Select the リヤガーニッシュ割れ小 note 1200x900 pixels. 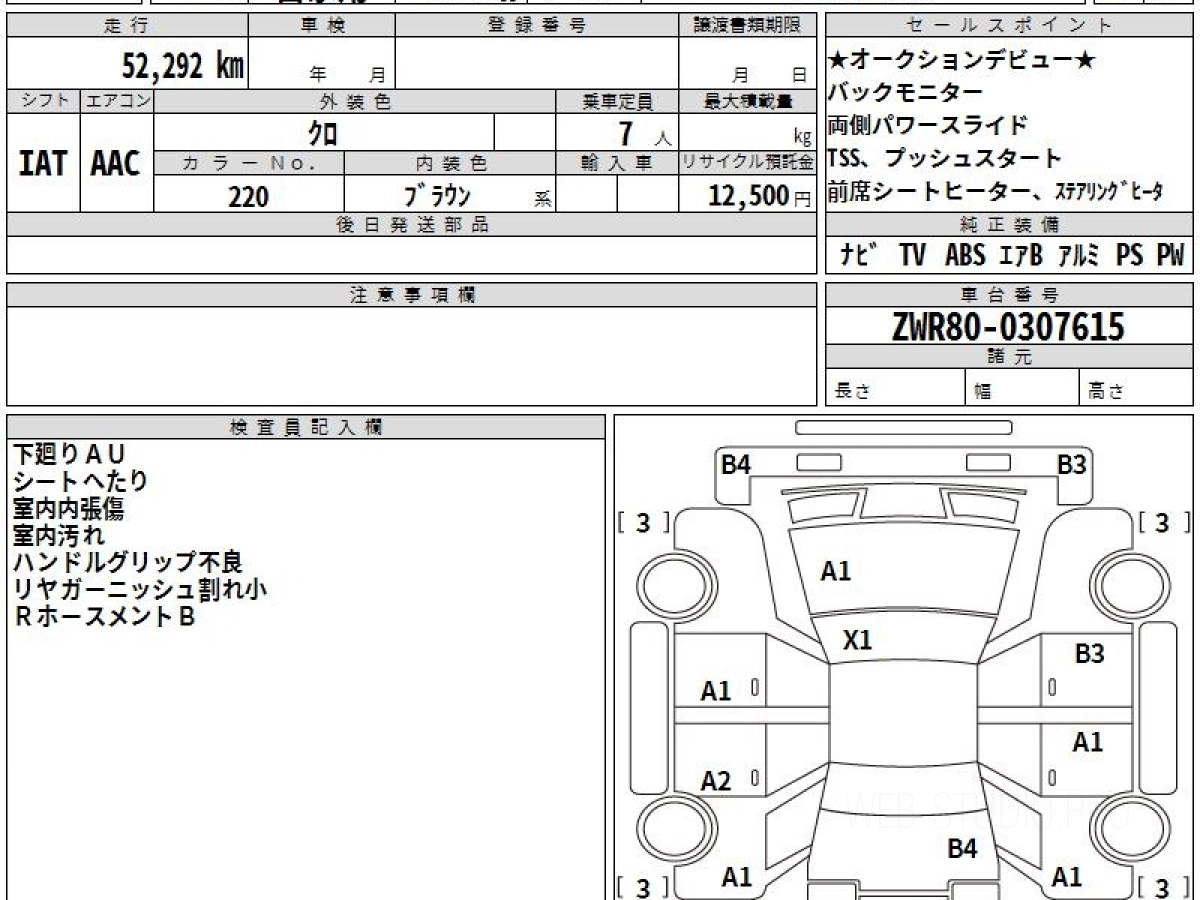pyautogui.click(x=139, y=590)
